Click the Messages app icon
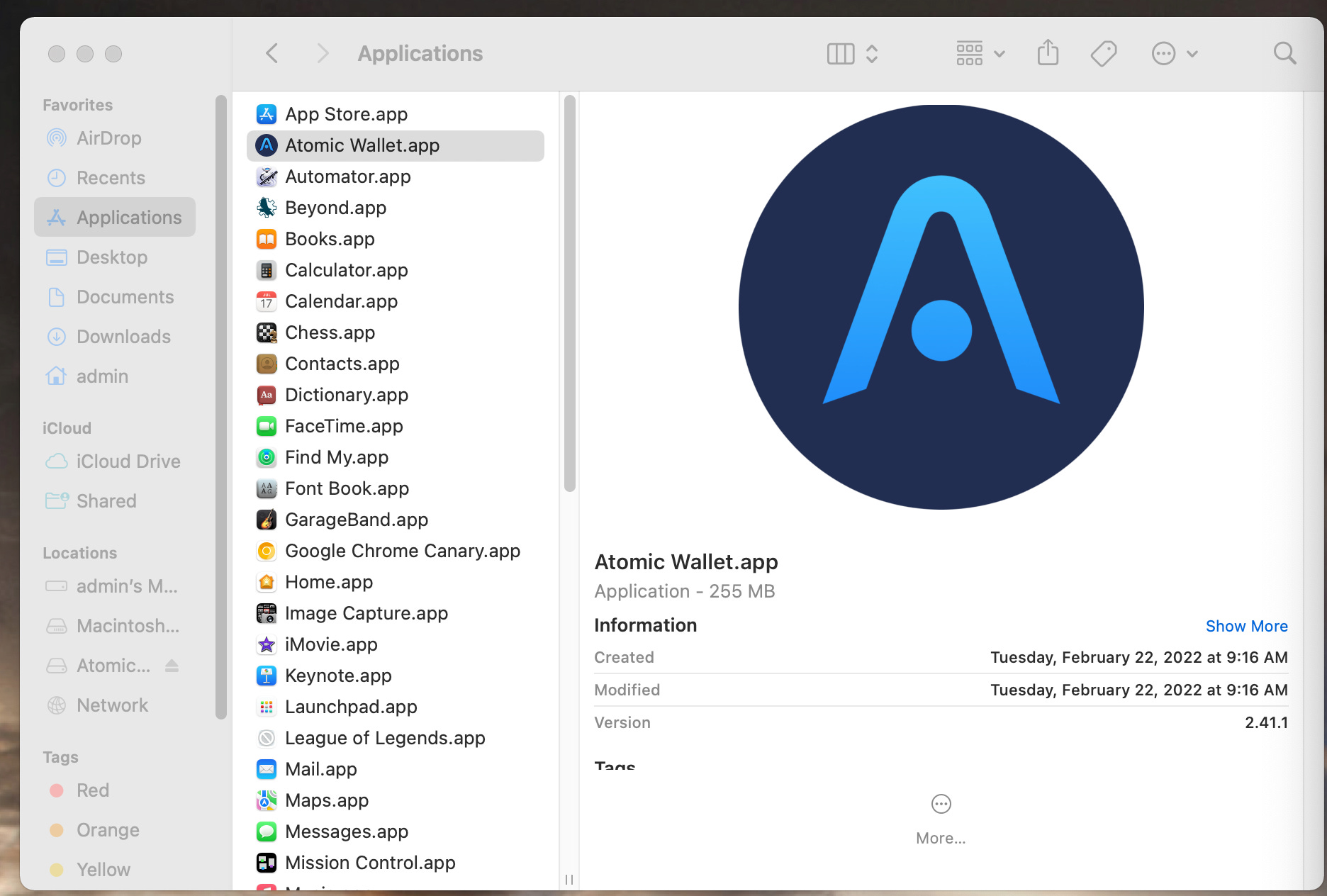The width and height of the screenshot is (1327, 896). point(267,831)
